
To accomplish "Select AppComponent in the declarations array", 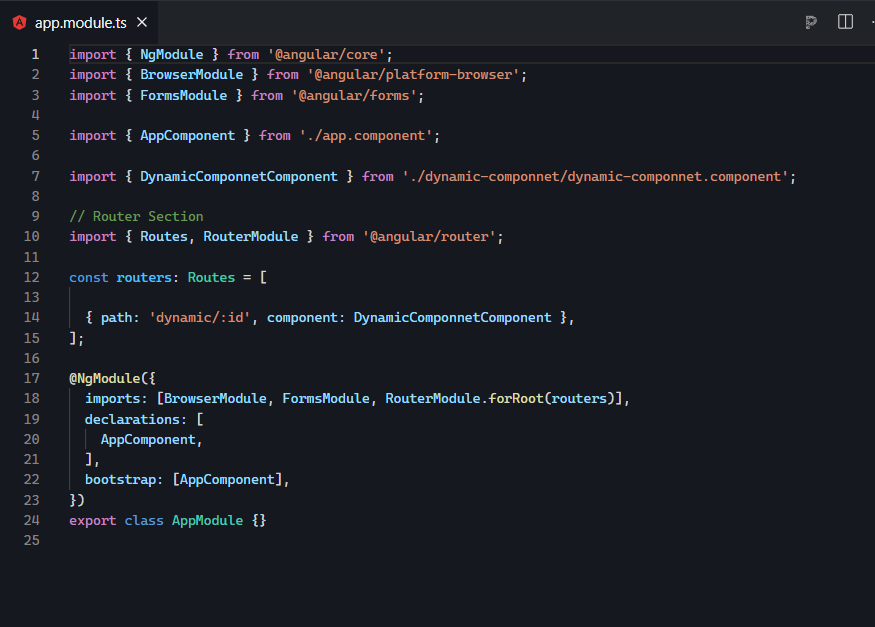I will (x=148, y=439).
